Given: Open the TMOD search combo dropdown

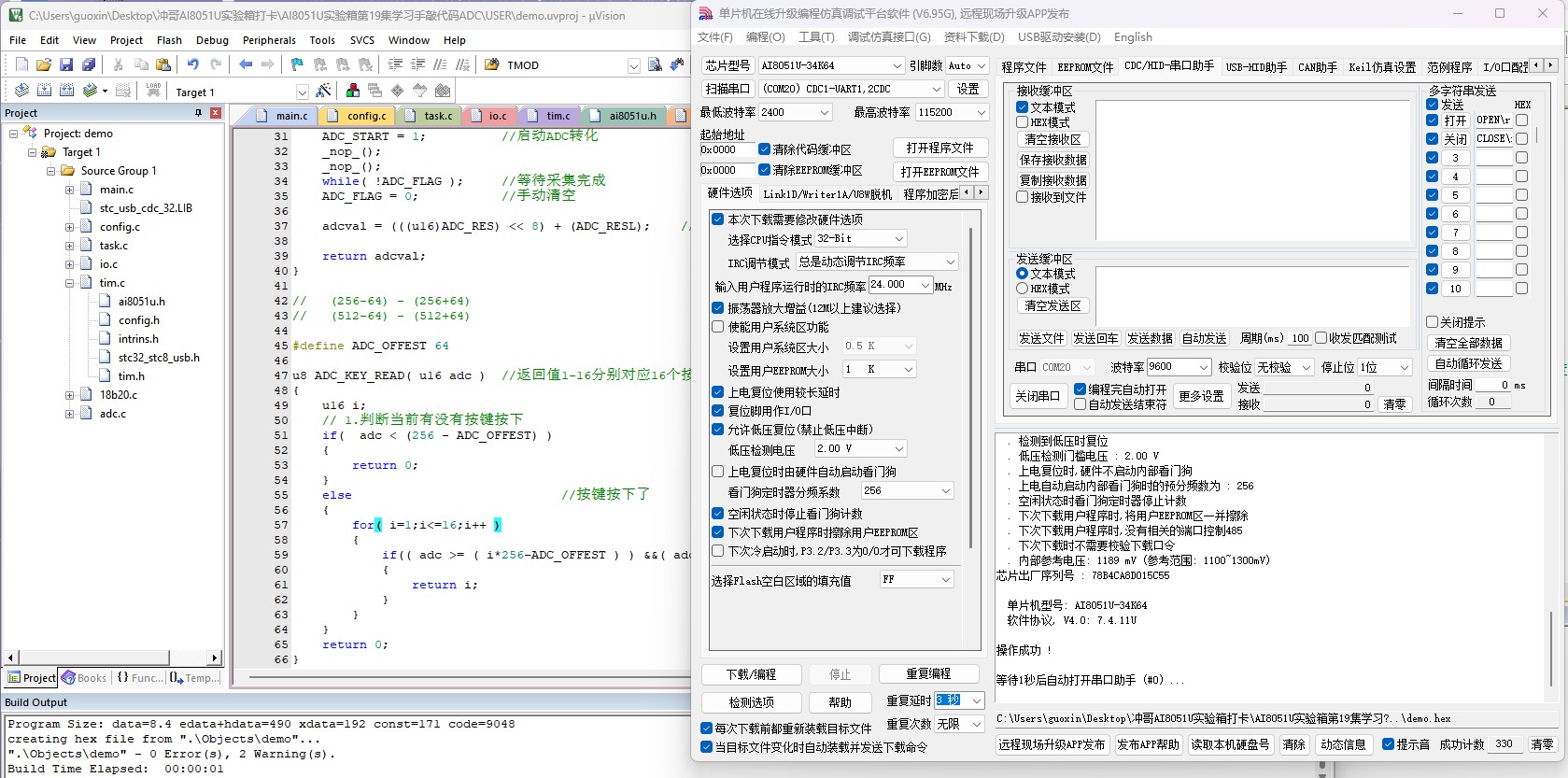Looking at the screenshot, I should click(634, 65).
